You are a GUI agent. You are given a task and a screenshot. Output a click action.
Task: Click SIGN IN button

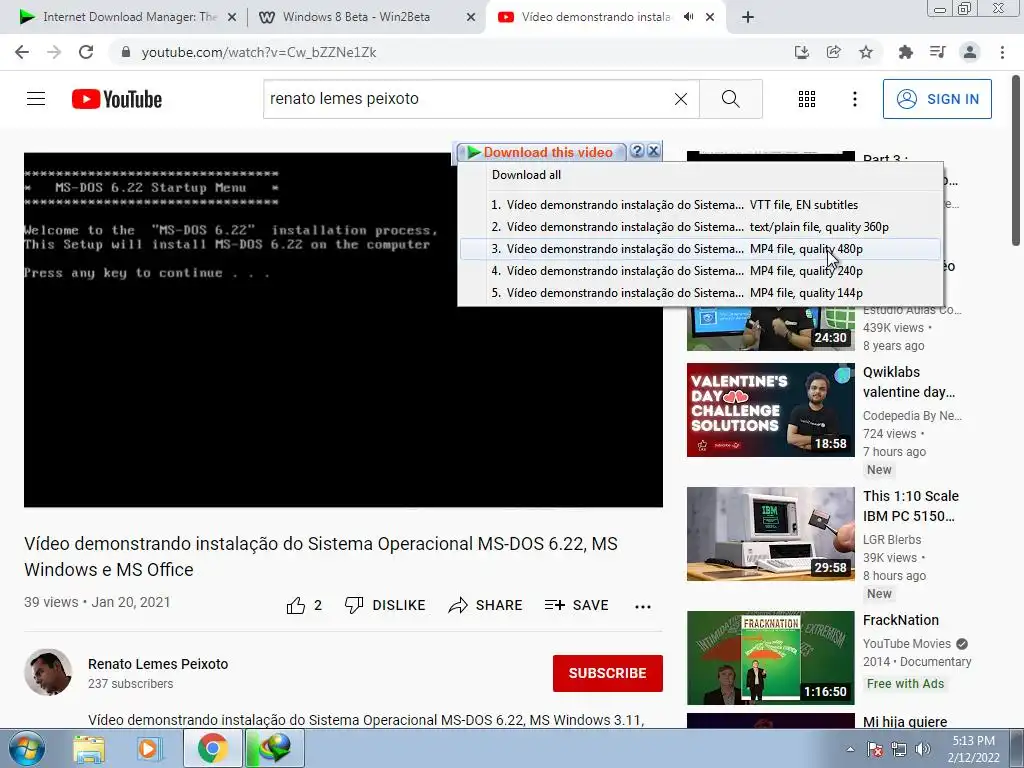click(x=937, y=99)
